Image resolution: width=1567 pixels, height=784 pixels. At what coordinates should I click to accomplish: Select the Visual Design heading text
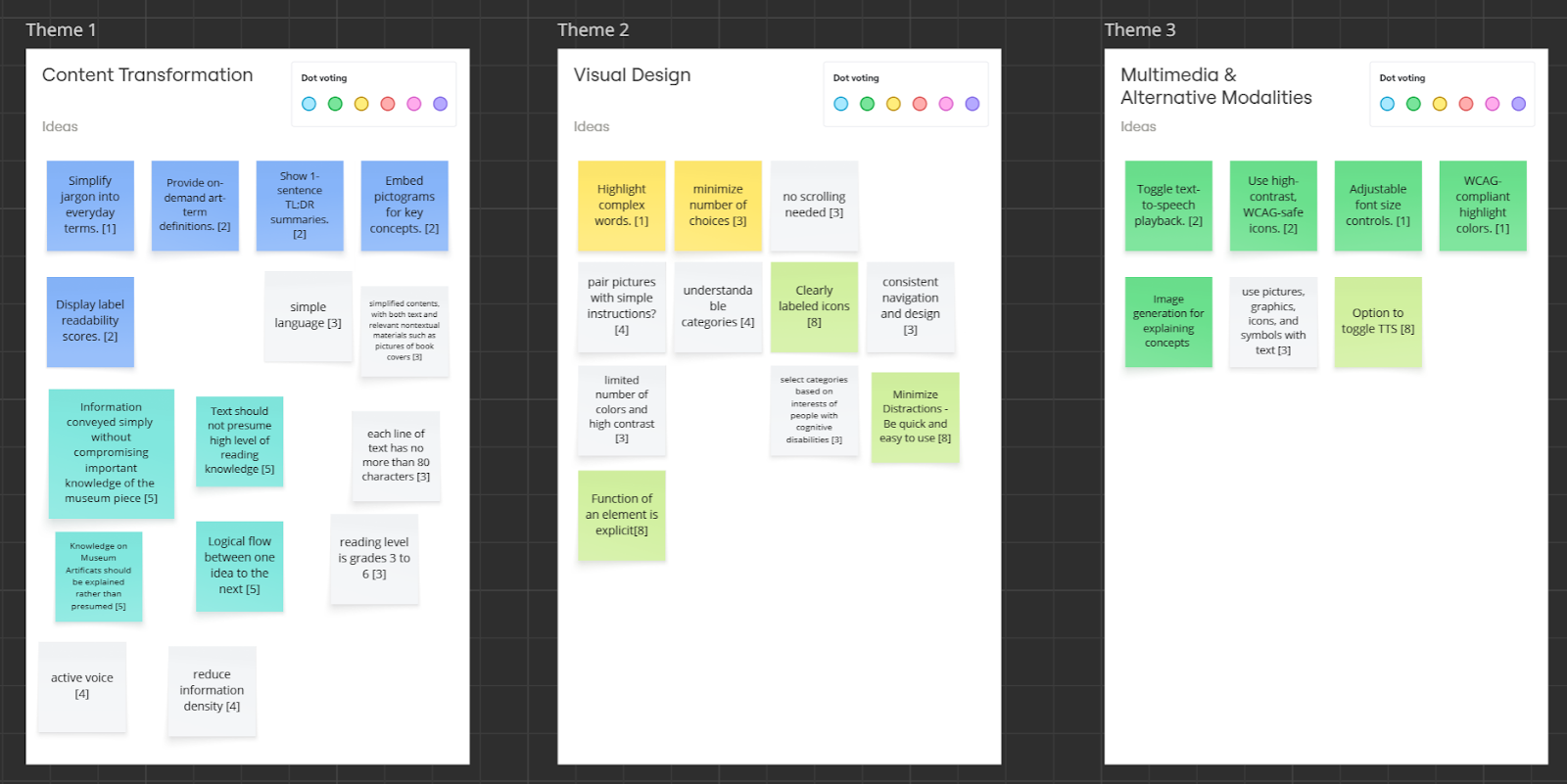632,75
